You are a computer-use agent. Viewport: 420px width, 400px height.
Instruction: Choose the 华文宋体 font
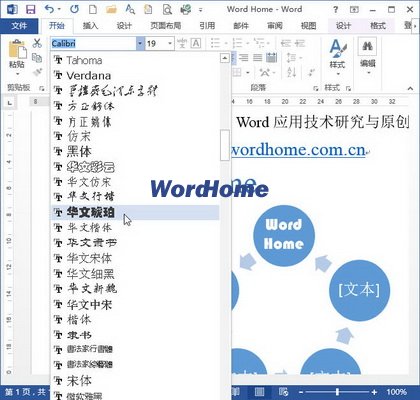tap(135, 258)
